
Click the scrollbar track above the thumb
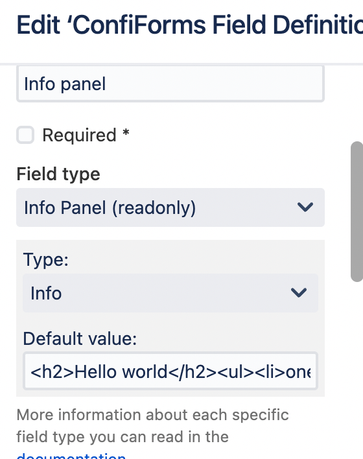click(x=357, y=103)
